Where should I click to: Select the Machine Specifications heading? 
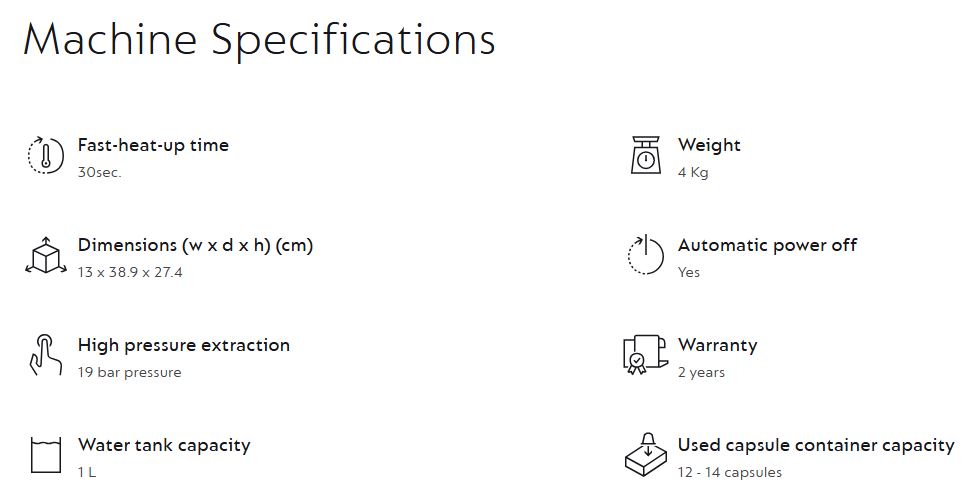(x=259, y=40)
